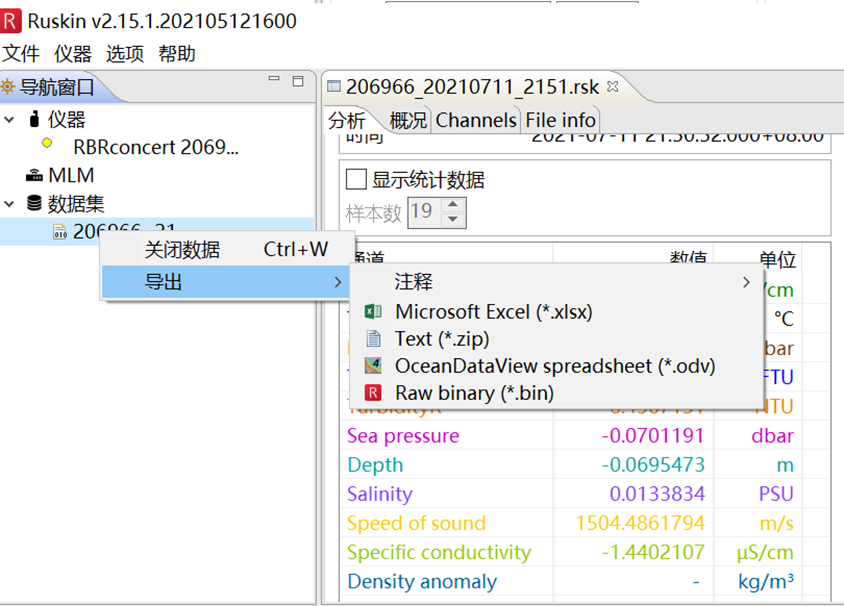Switch to the Channels tab
Screen dimensions: 844x606
point(475,120)
